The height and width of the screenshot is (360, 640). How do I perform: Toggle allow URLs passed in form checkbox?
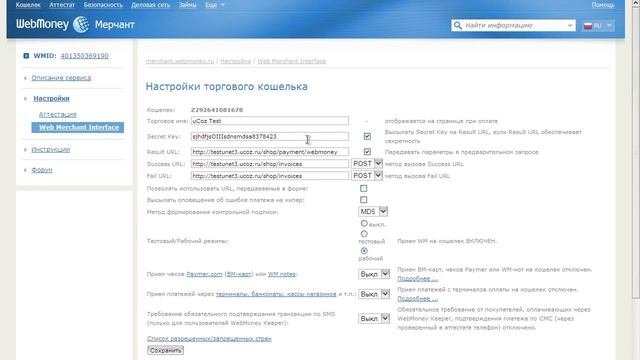pyautogui.click(x=364, y=188)
